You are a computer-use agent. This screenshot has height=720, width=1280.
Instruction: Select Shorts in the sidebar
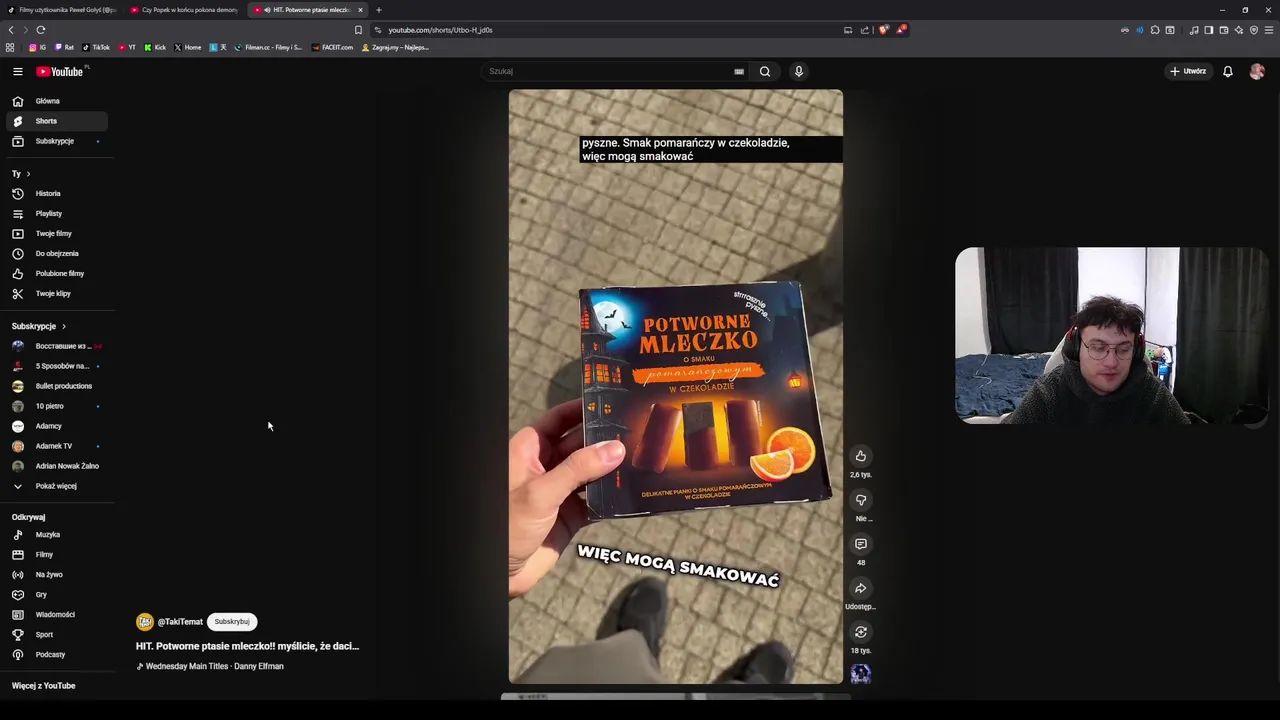click(57, 121)
